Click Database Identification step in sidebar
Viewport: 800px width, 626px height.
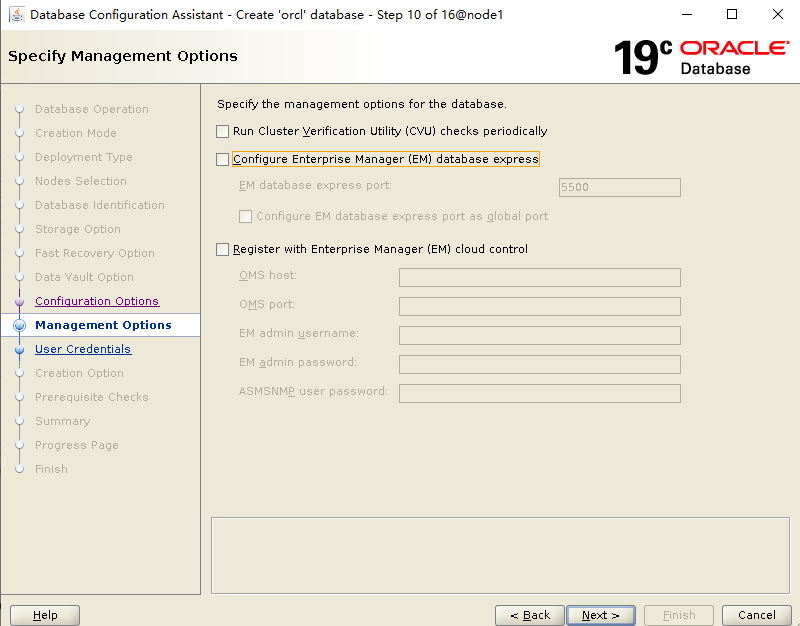click(x=99, y=205)
